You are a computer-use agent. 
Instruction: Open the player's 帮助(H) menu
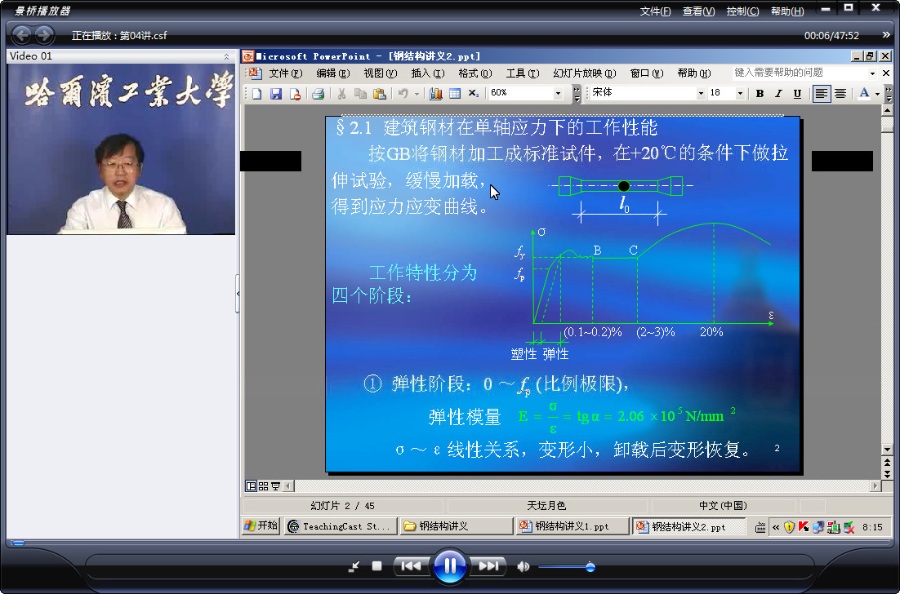point(787,11)
